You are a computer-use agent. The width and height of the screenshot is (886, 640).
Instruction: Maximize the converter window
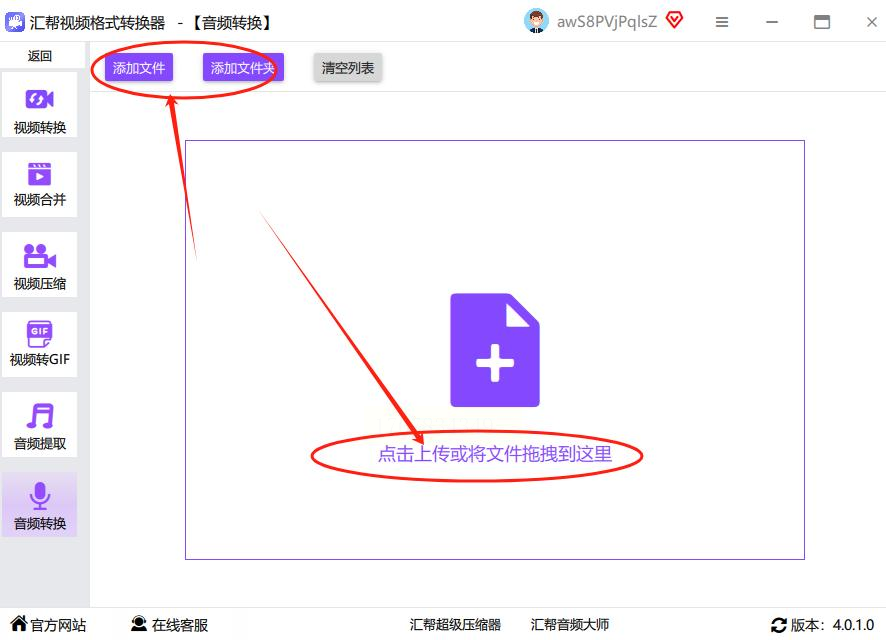click(822, 22)
